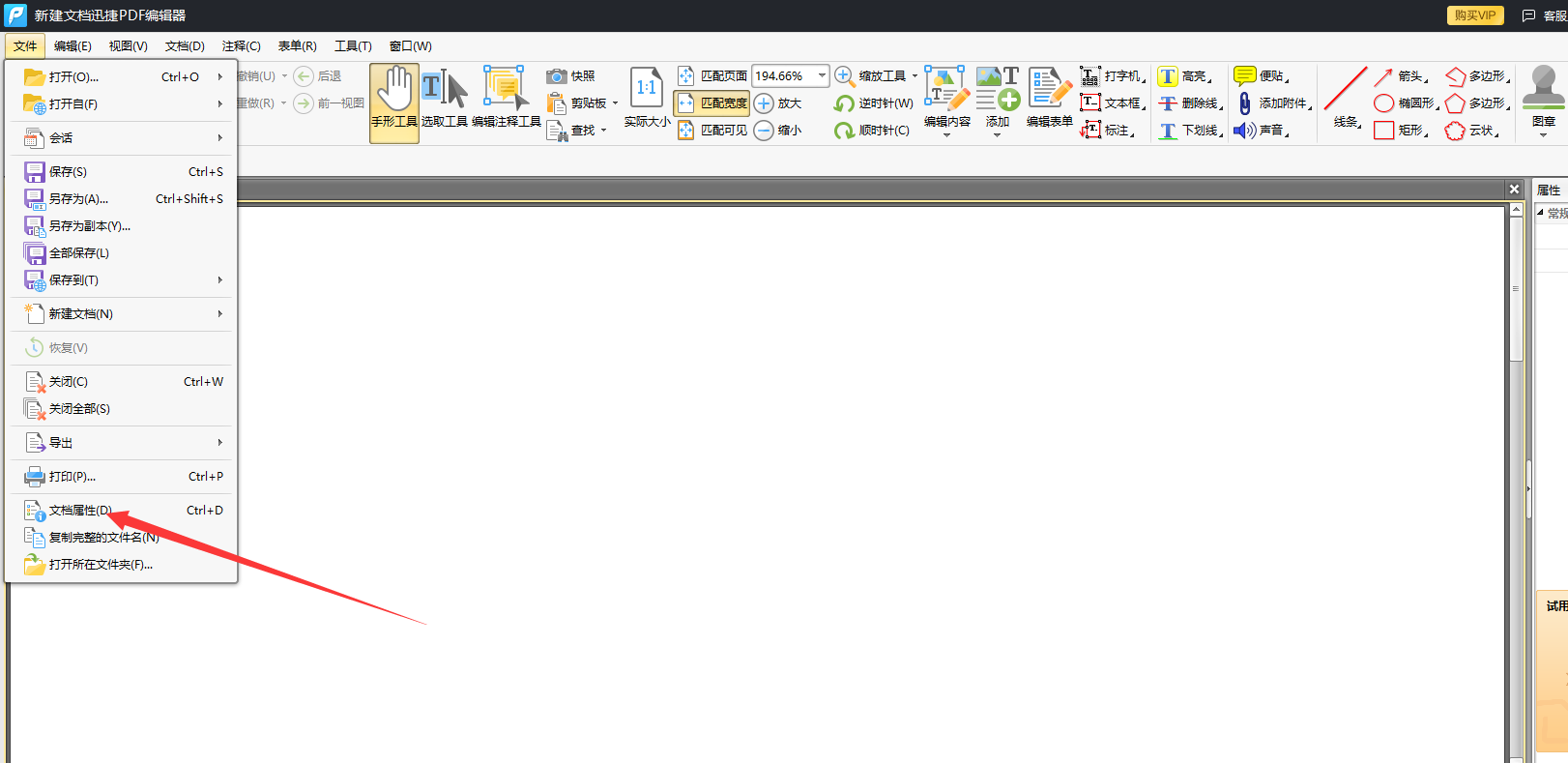Select the Hand tool (手形工具)
Image resolution: width=1568 pixels, height=763 pixels.
coord(393,103)
